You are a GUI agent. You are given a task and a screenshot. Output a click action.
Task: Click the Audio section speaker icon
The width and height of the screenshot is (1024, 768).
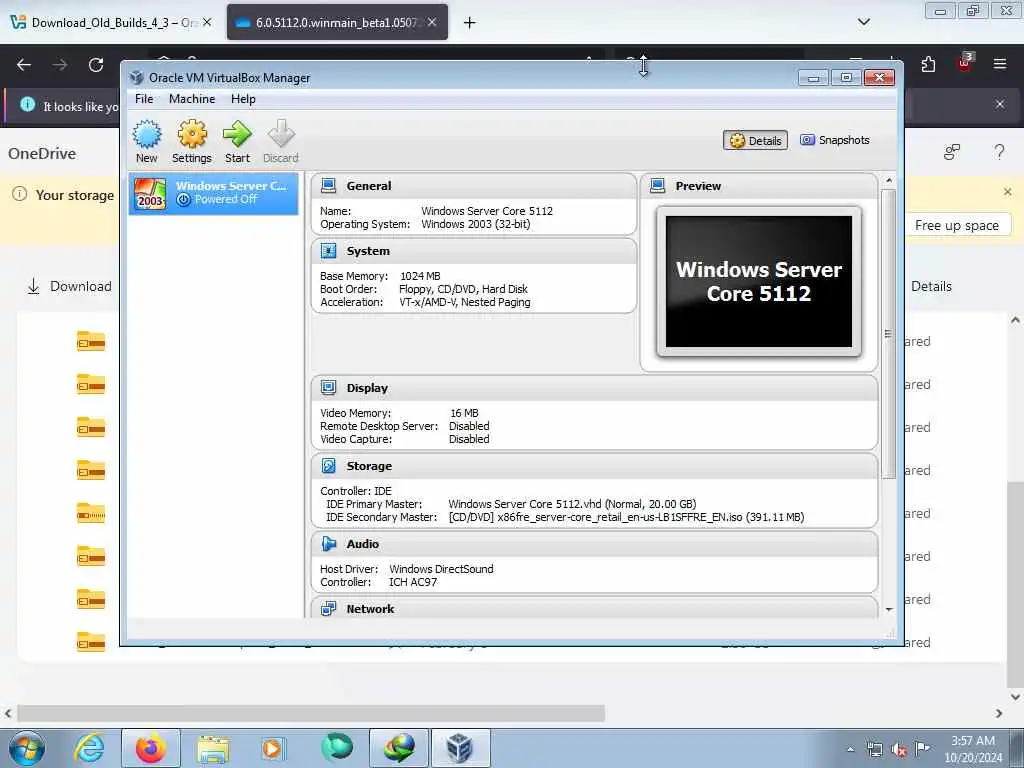pos(328,544)
